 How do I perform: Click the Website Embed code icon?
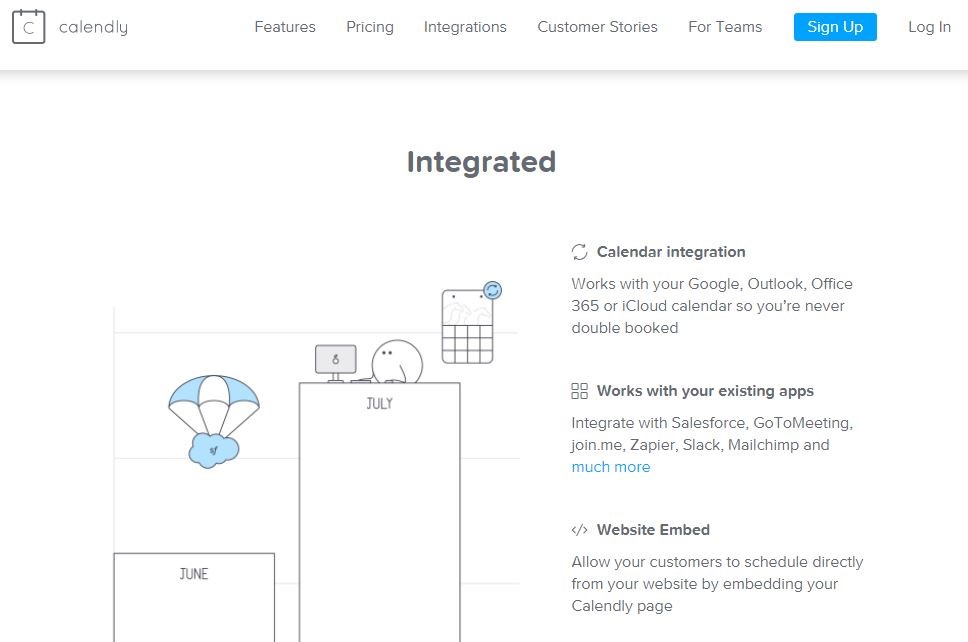click(x=579, y=530)
